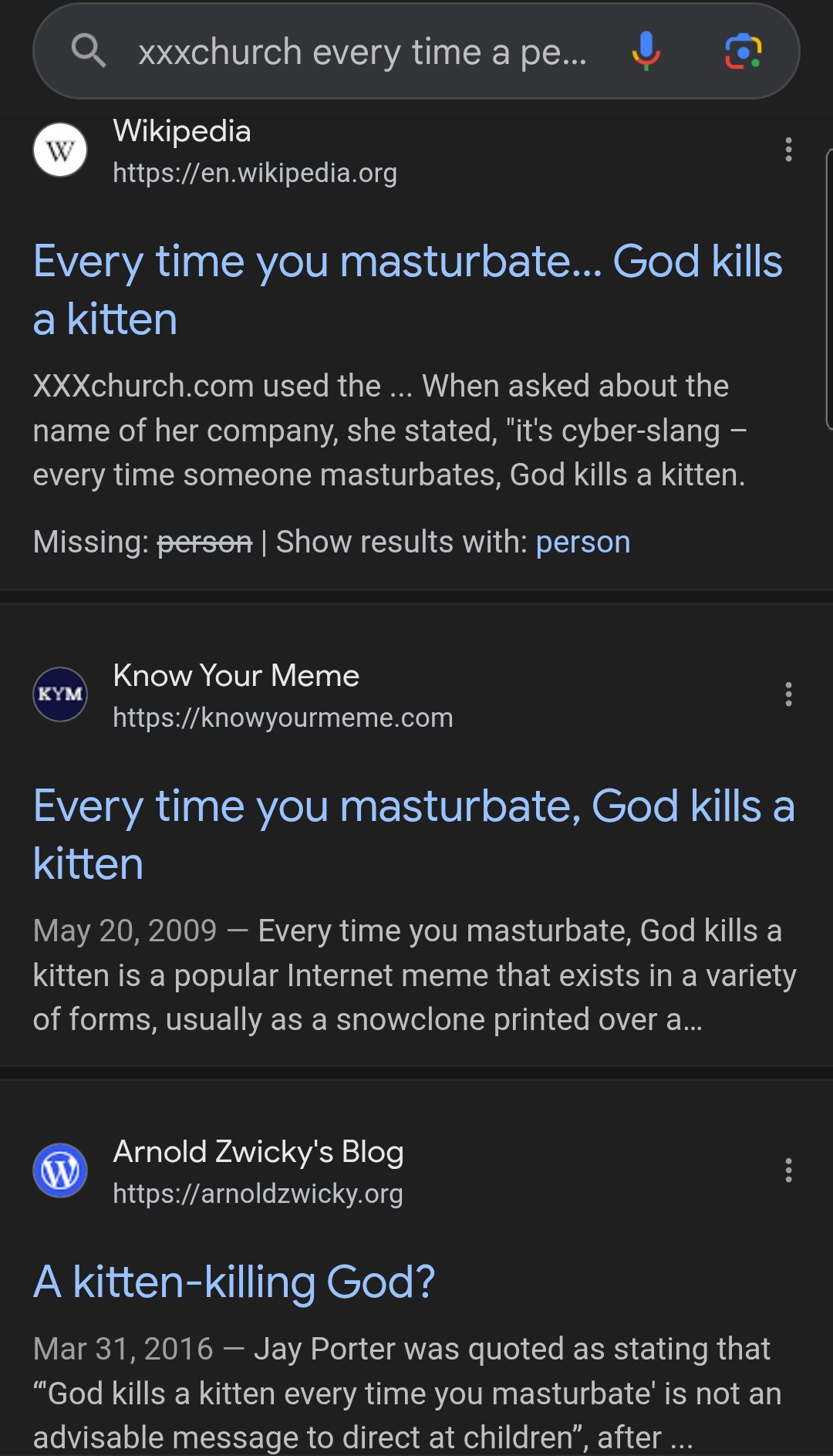Show results including the word person
This screenshot has width=833, height=1456.
pyautogui.click(x=583, y=542)
